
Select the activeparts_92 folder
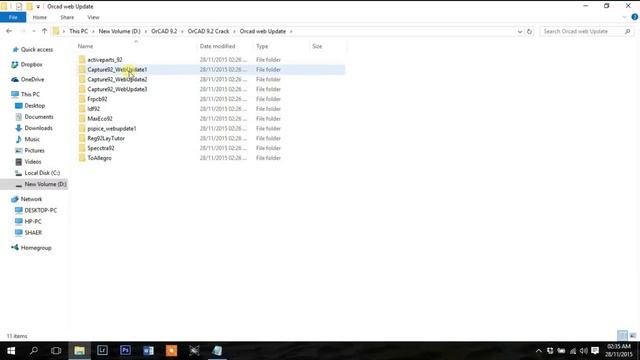tap(105, 60)
